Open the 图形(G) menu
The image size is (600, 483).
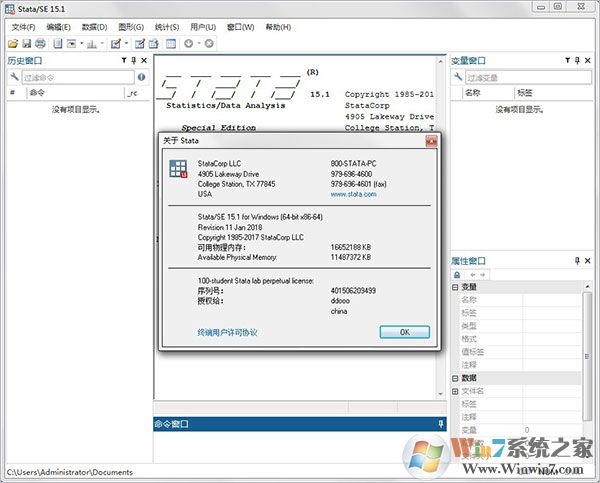(x=131, y=27)
